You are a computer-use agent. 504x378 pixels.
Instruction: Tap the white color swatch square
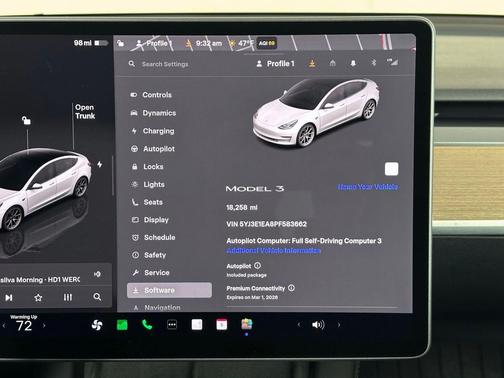click(391, 169)
